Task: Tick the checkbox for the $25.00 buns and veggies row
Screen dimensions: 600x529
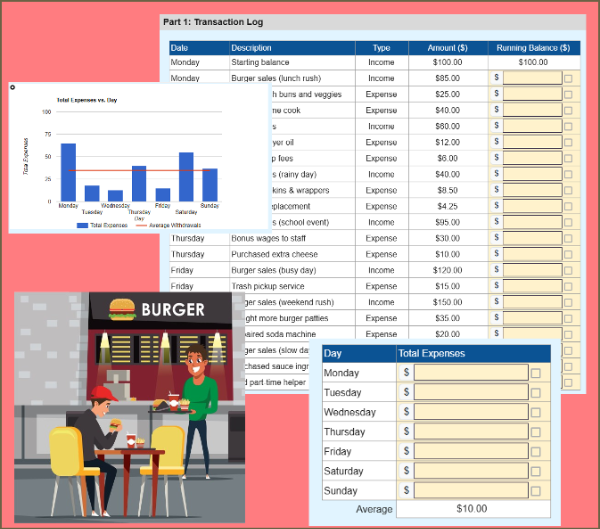Action: 568,95
